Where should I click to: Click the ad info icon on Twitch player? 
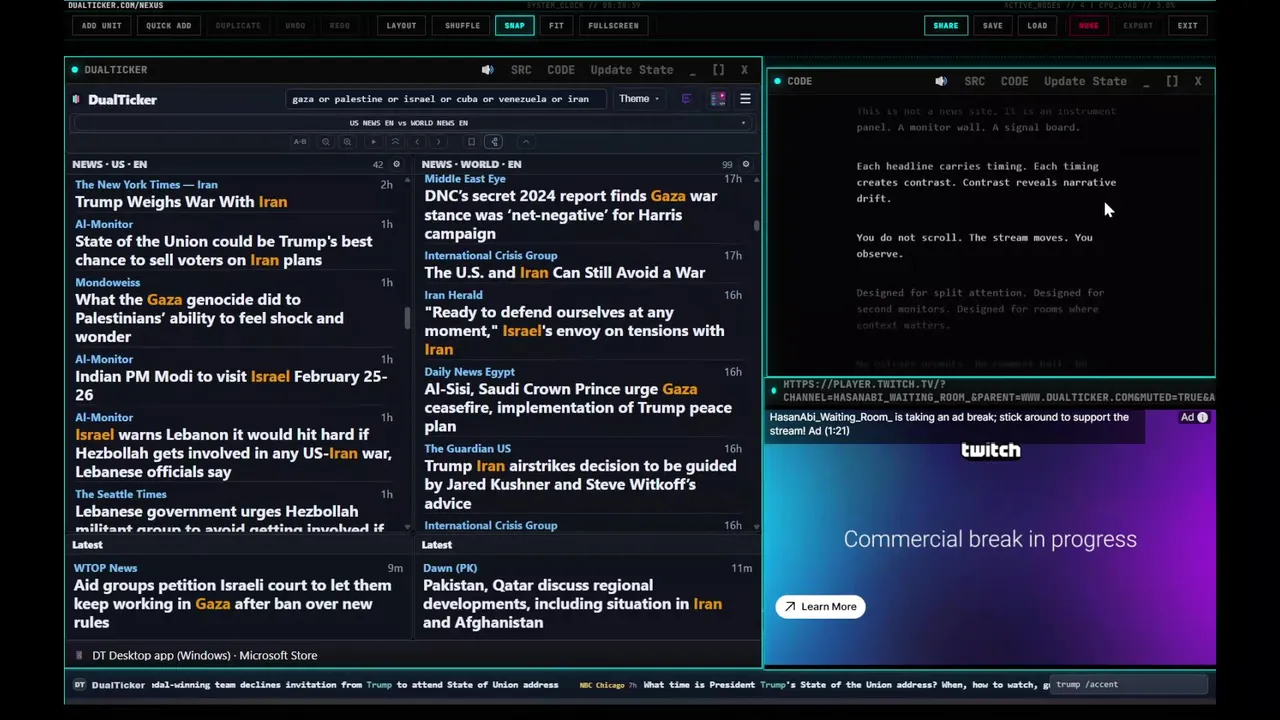tap(1203, 418)
